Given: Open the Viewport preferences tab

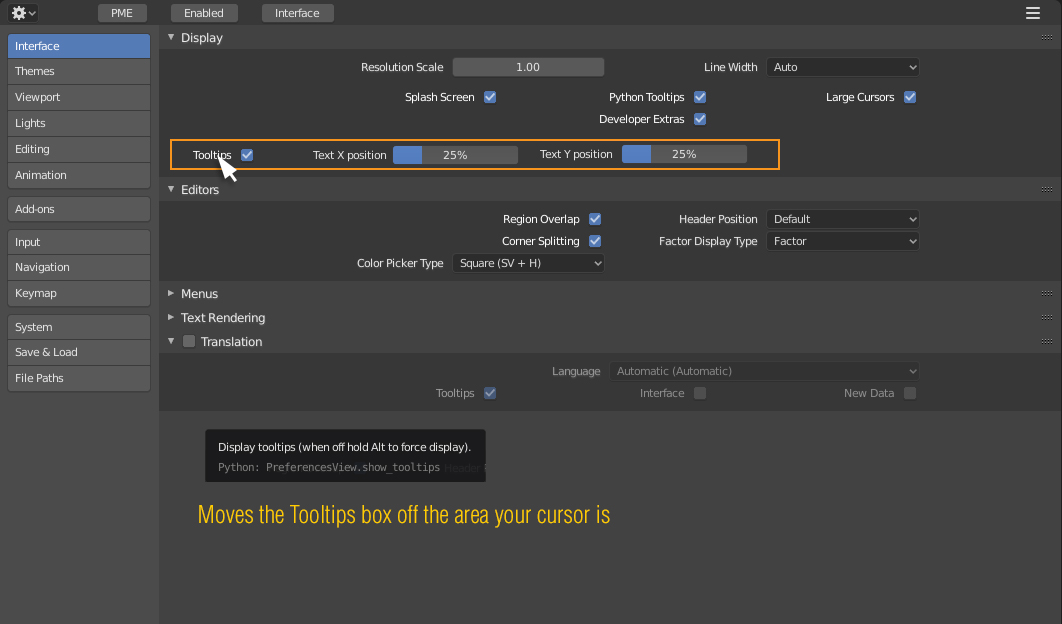Looking at the screenshot, I should (x=79, y=98).
